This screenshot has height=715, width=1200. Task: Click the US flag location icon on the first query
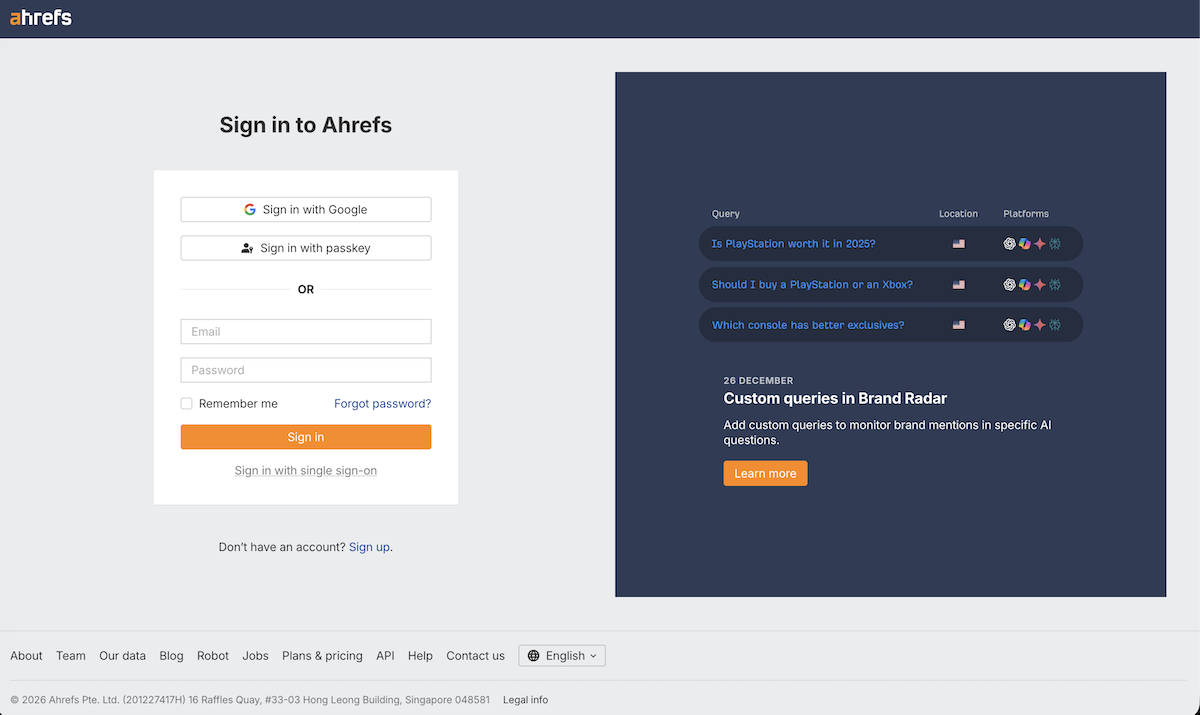[x=958, y=243]
